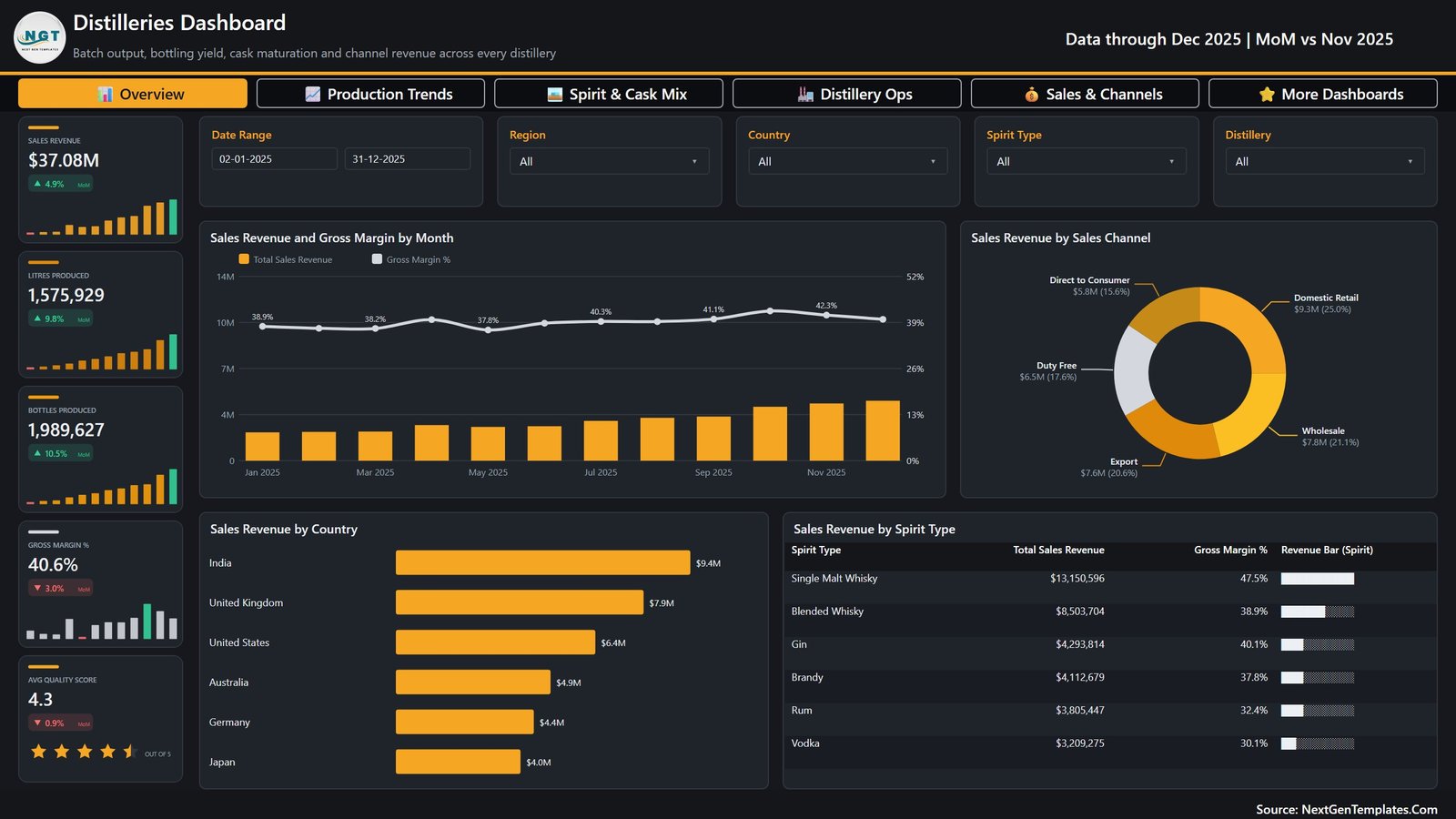Select the Rum table row

(x=1109, y=711)
